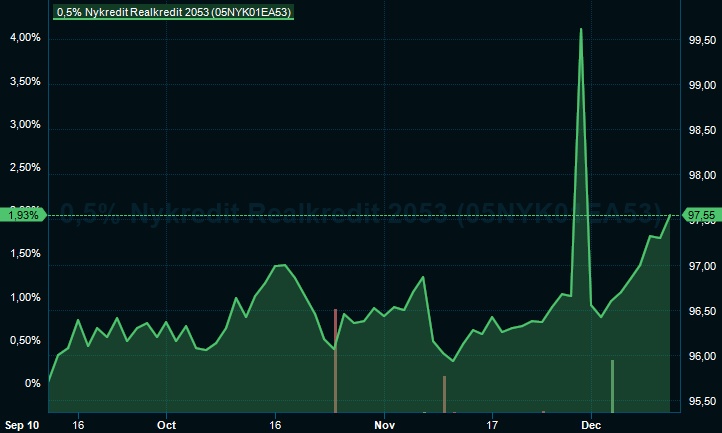Click the 98,00 label on the price axis

coord(701,176)
